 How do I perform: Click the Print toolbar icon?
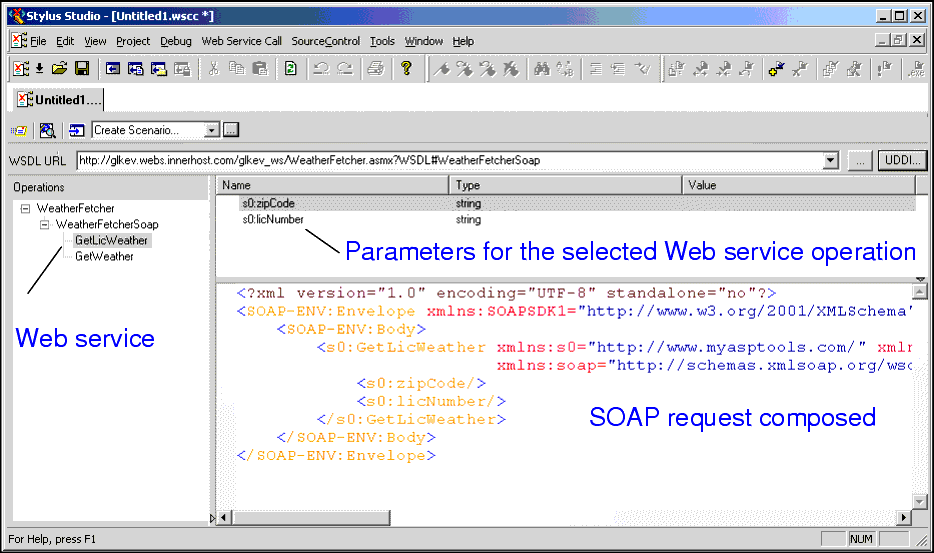point(374,69)
